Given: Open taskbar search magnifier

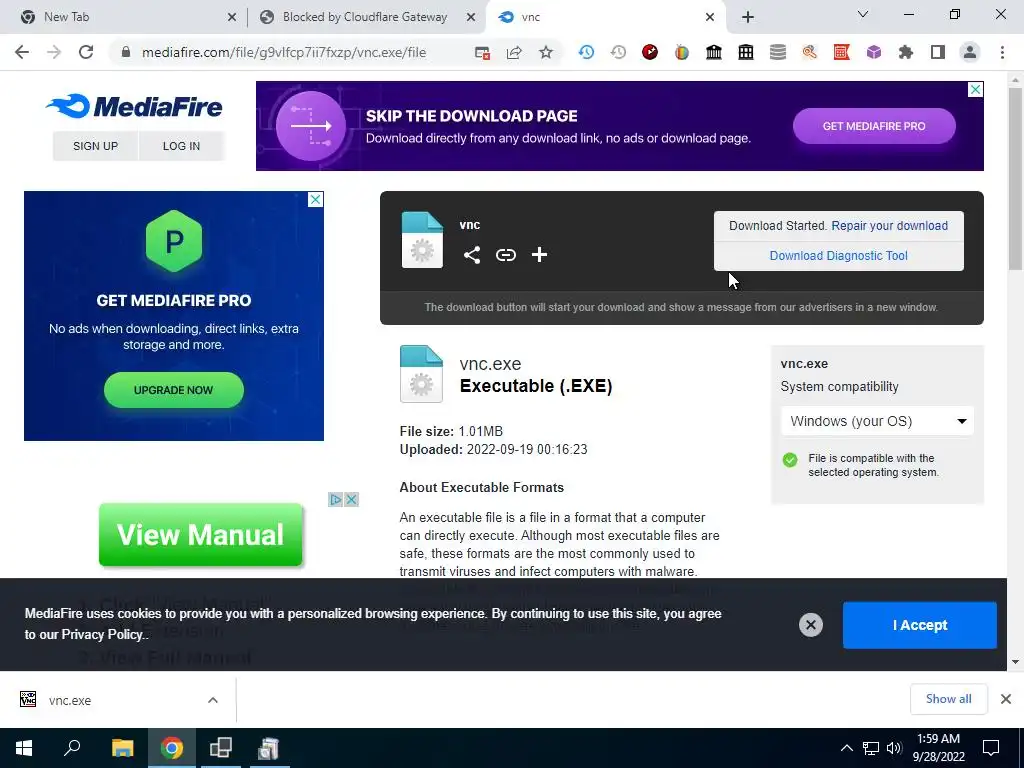Looking at the screenshot, I should [72, 748].
